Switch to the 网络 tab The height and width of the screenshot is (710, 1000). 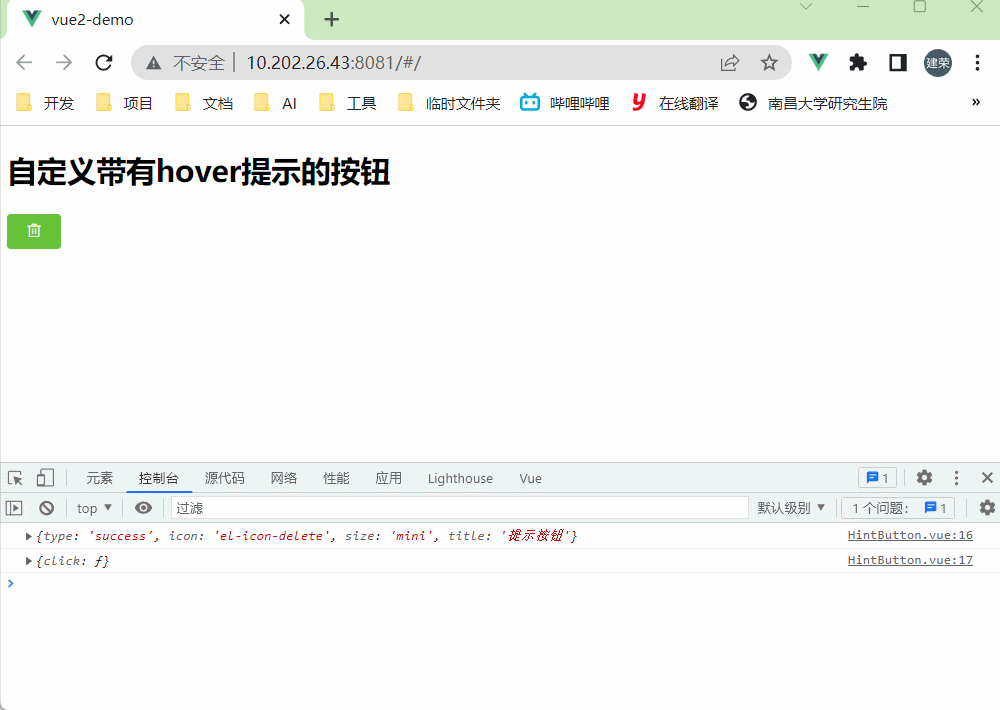(x=284, y=478)
